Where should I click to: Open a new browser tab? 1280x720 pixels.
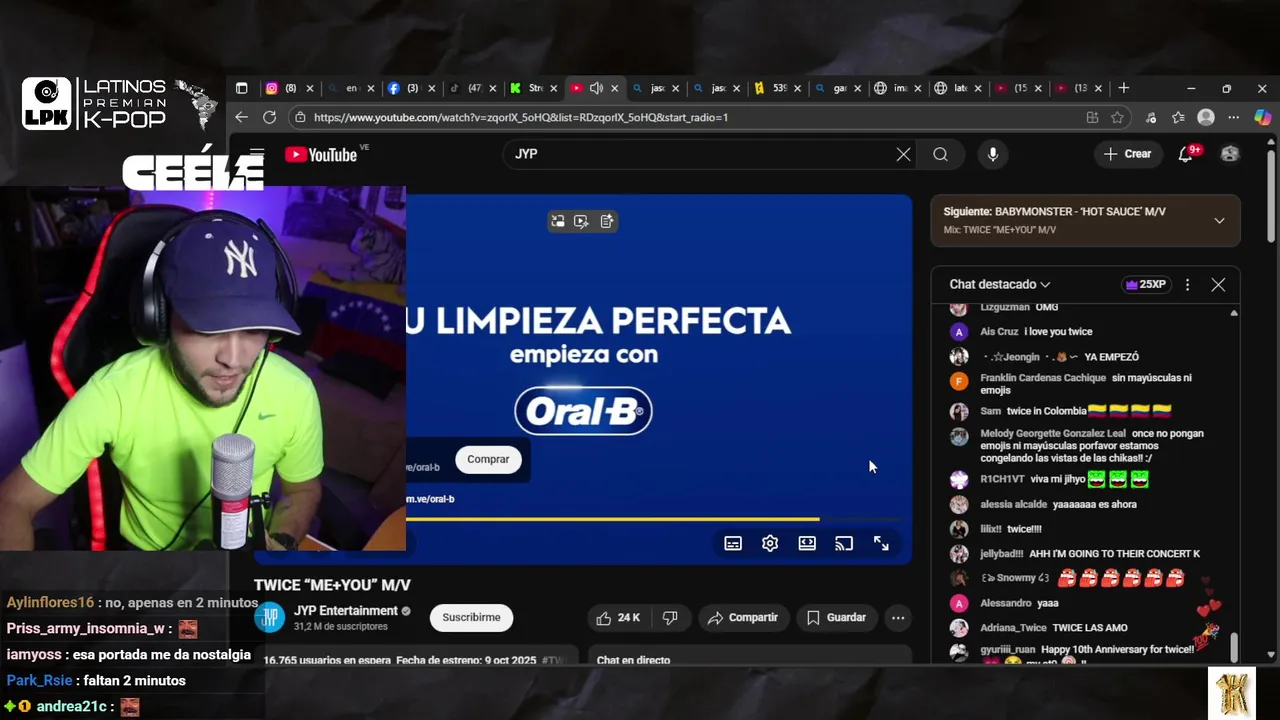(x=1123, y=88)
